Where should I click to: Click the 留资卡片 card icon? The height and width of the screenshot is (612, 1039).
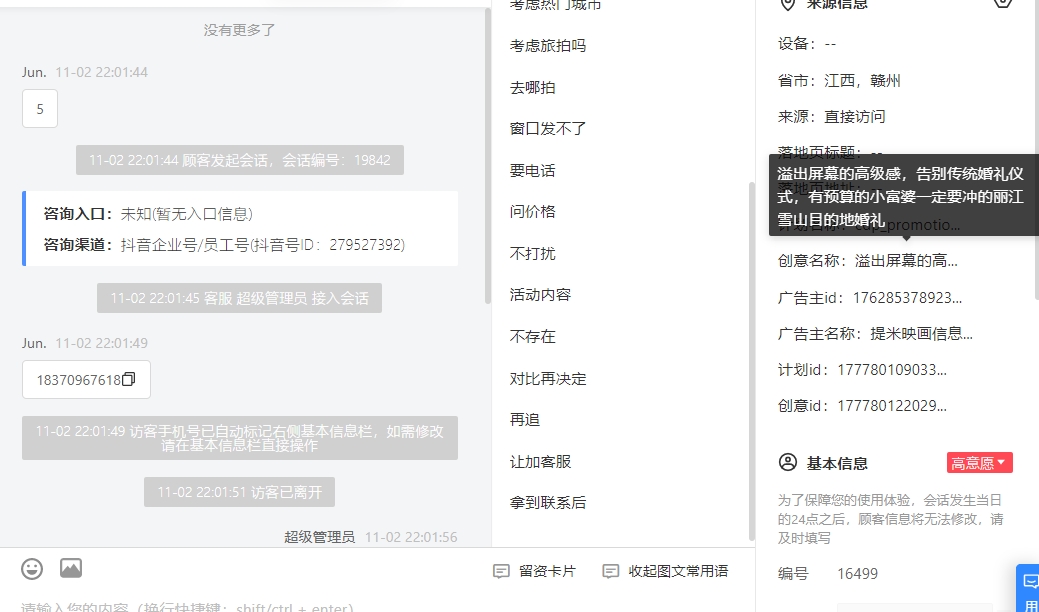502,571
